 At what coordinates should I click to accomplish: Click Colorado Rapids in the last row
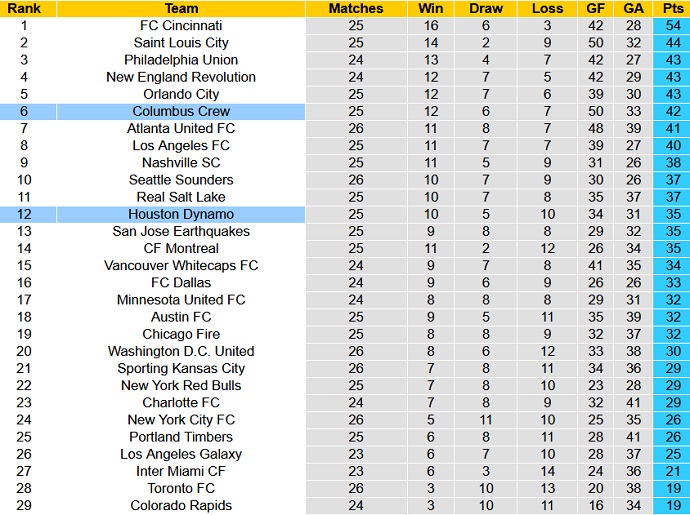181,505
